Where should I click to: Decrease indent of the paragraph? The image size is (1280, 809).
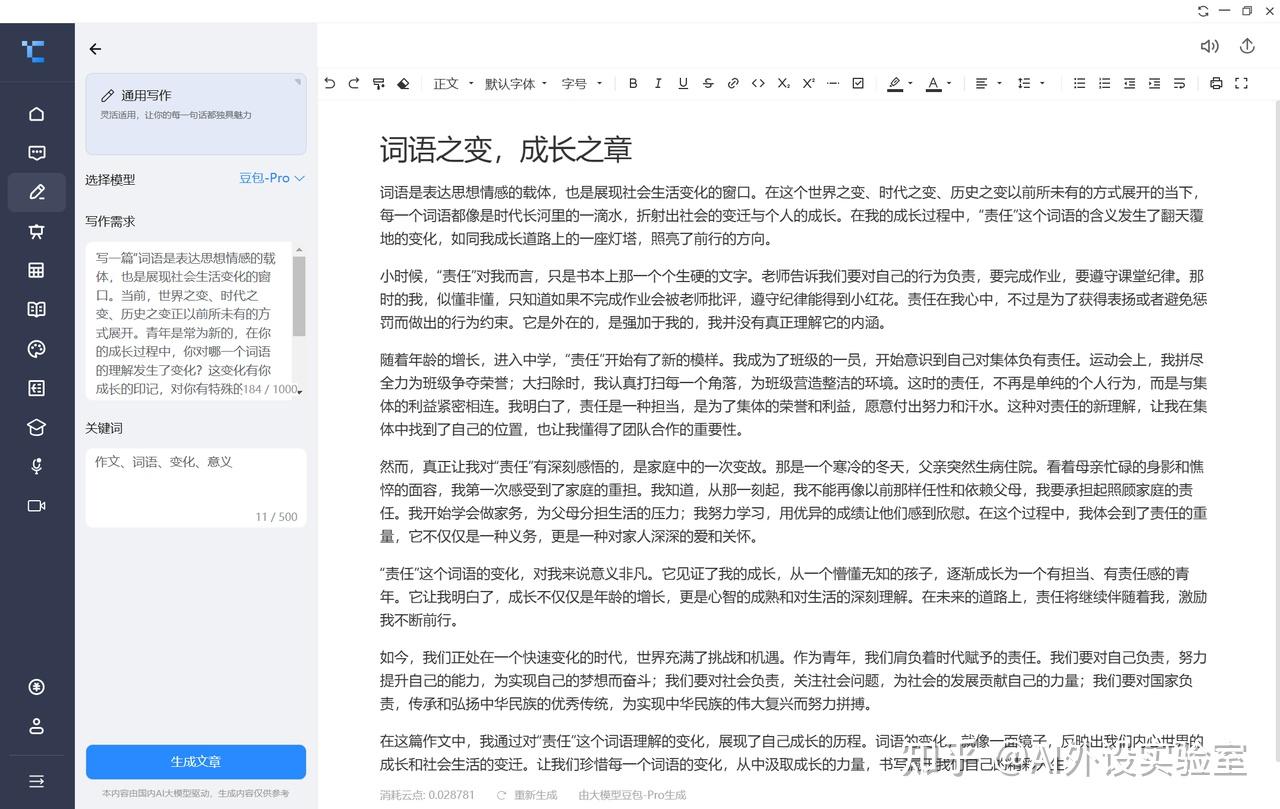pyautogui.click(x=1129, y=84)
